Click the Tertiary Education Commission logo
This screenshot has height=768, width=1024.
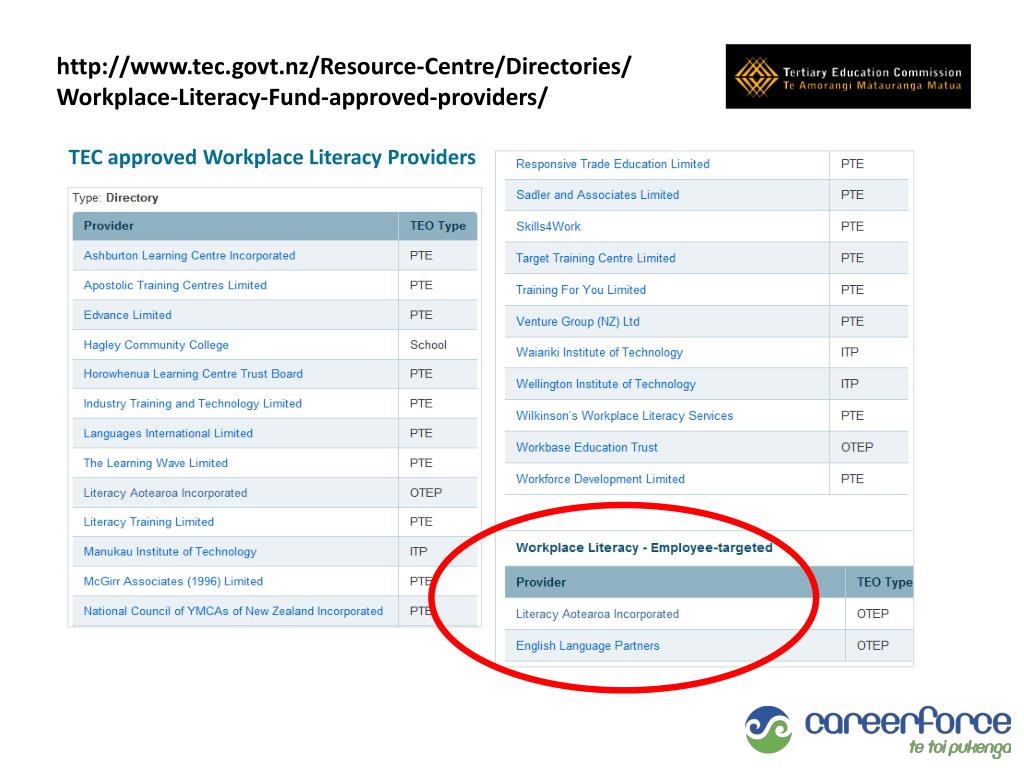coord(848,76)
